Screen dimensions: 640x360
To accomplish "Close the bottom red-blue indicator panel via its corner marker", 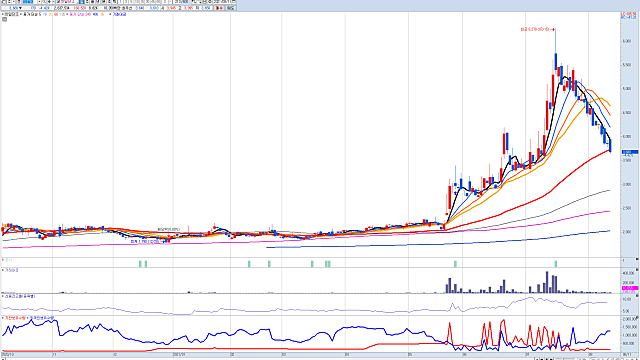I will pyautogui.click(x=637, y=317).
